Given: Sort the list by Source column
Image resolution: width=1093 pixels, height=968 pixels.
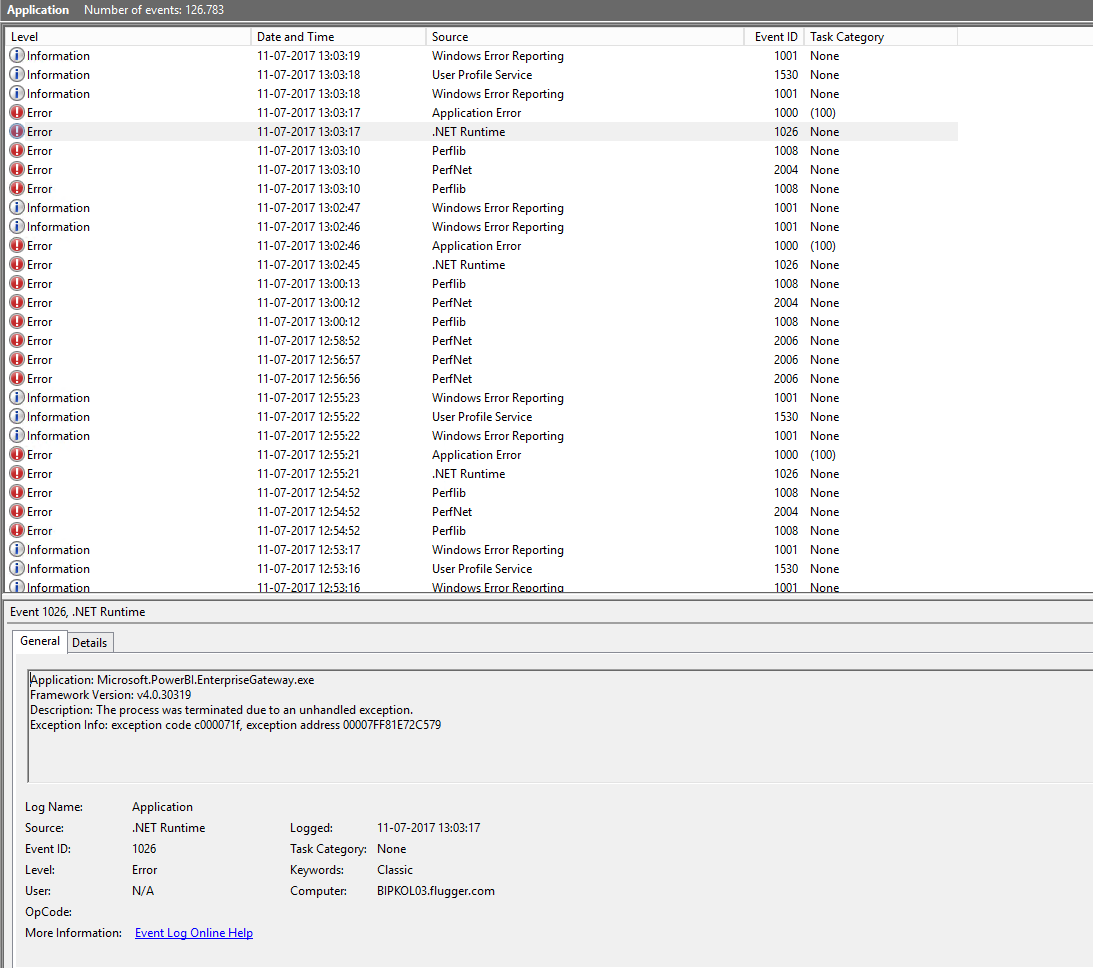Looking at the screenshot, I should 585,37.
